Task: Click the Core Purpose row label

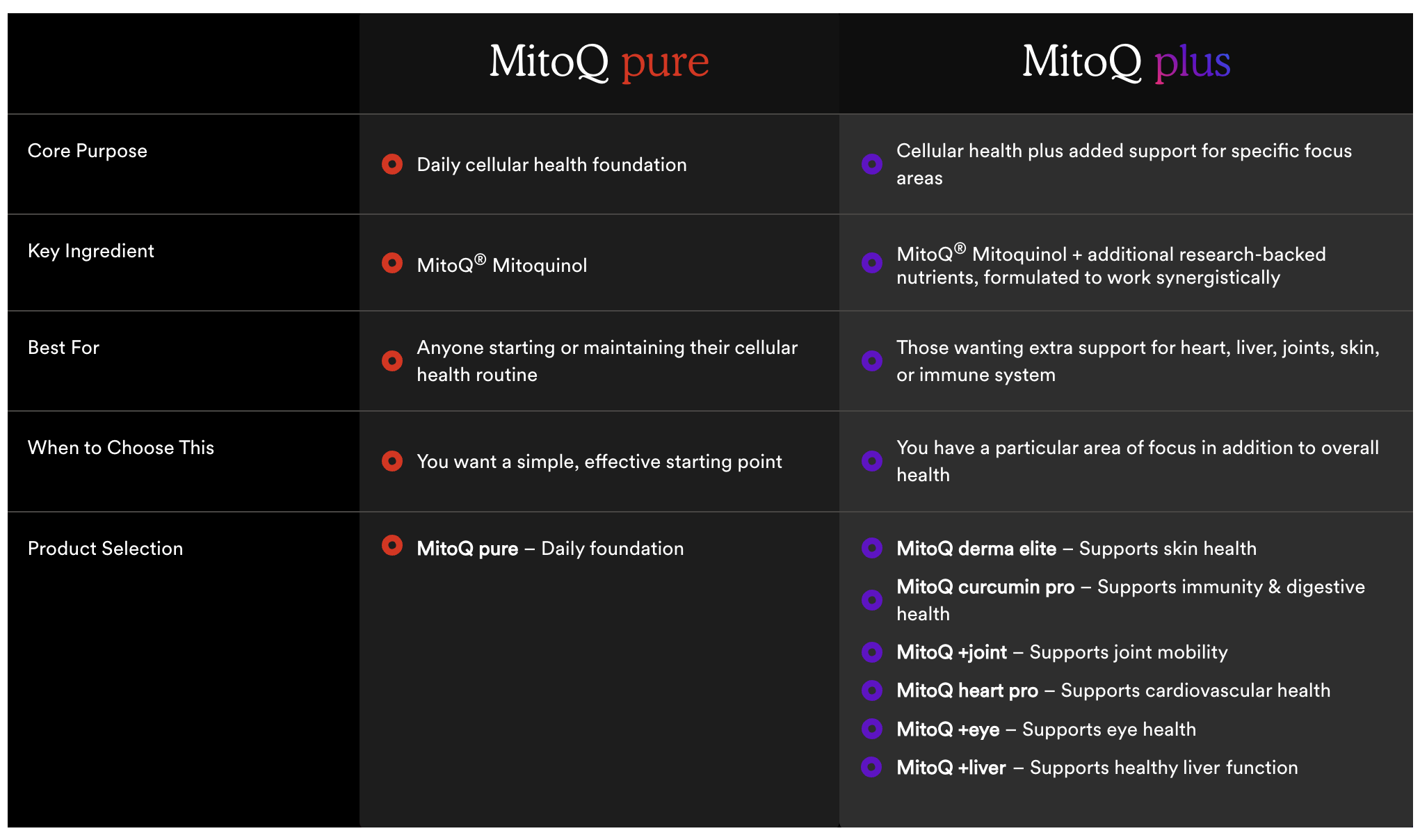Action: pyautogui.click(x=88, y=151)
